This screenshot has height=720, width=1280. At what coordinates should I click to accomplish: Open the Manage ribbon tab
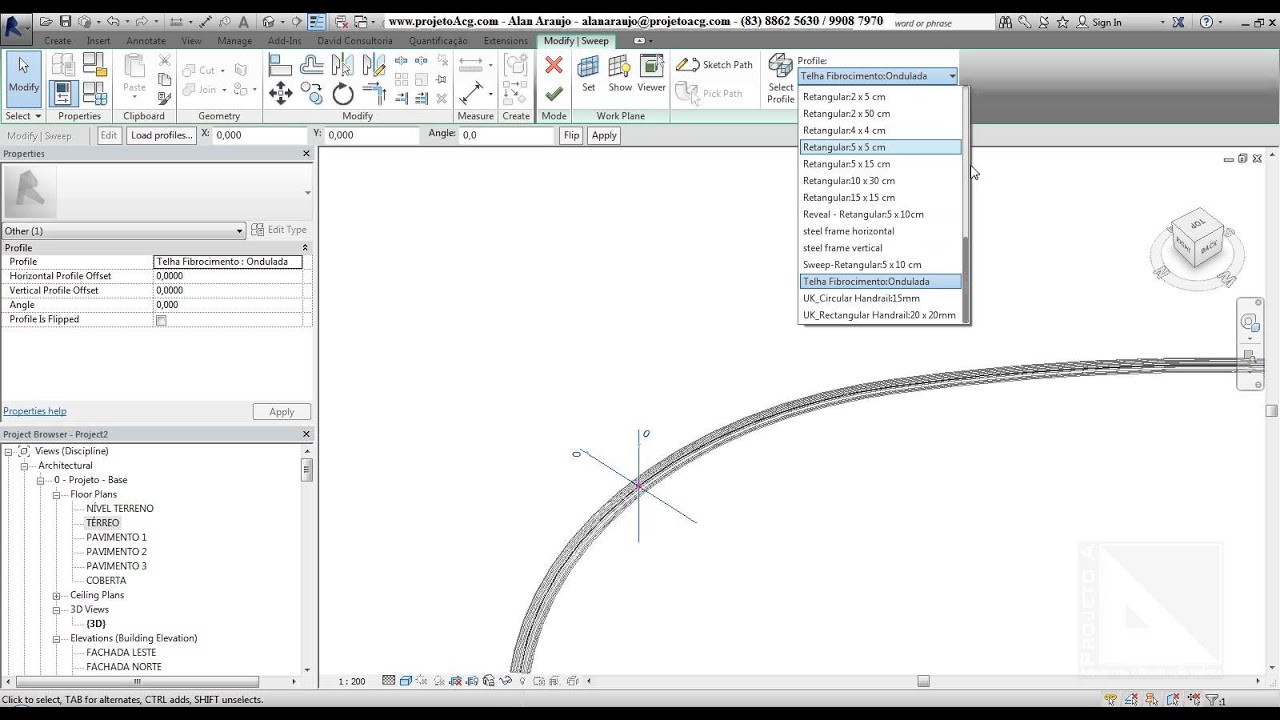coord(235,41)
